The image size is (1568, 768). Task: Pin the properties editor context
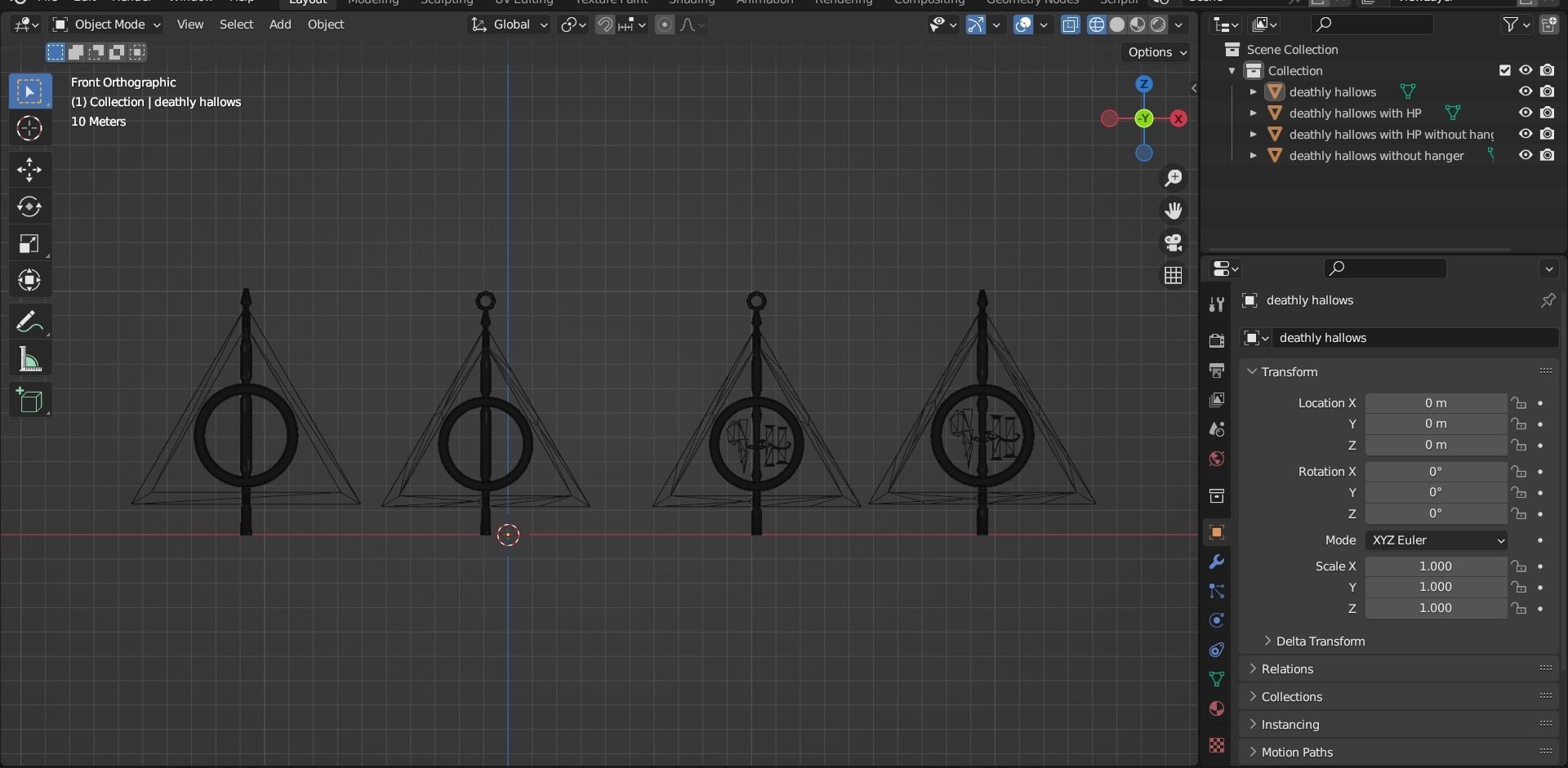point(1548,300)
